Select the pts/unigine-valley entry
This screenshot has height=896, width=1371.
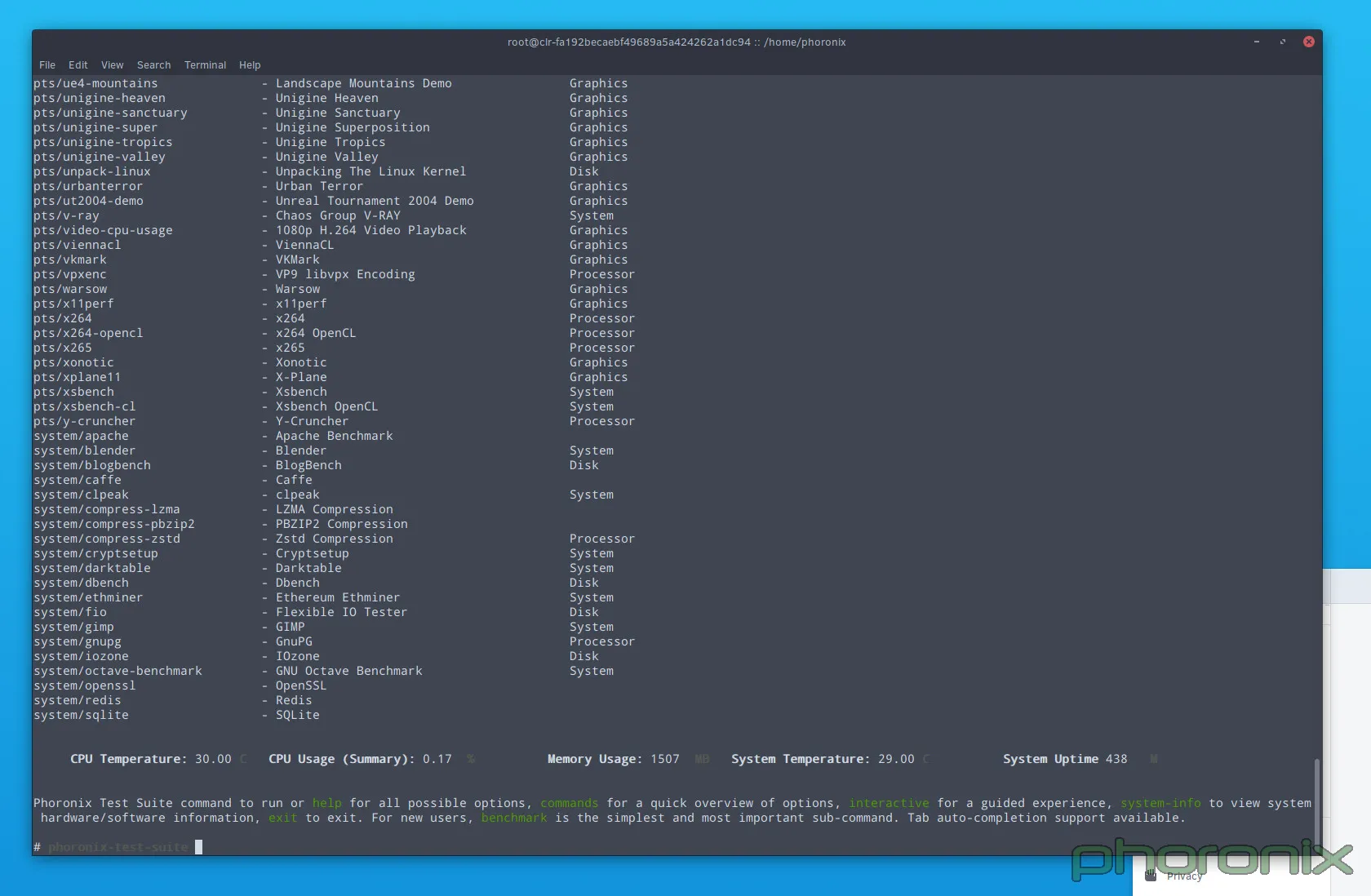pos(100,157)
